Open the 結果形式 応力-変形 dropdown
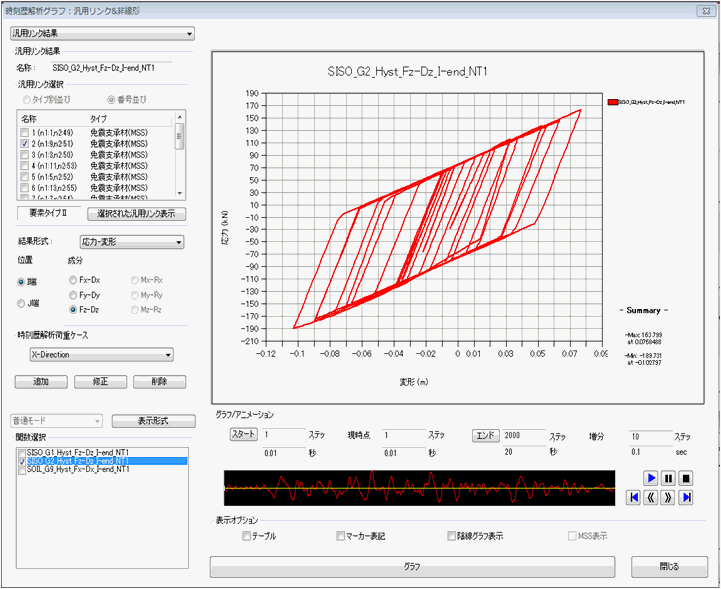721x589 pixels. 132,242
